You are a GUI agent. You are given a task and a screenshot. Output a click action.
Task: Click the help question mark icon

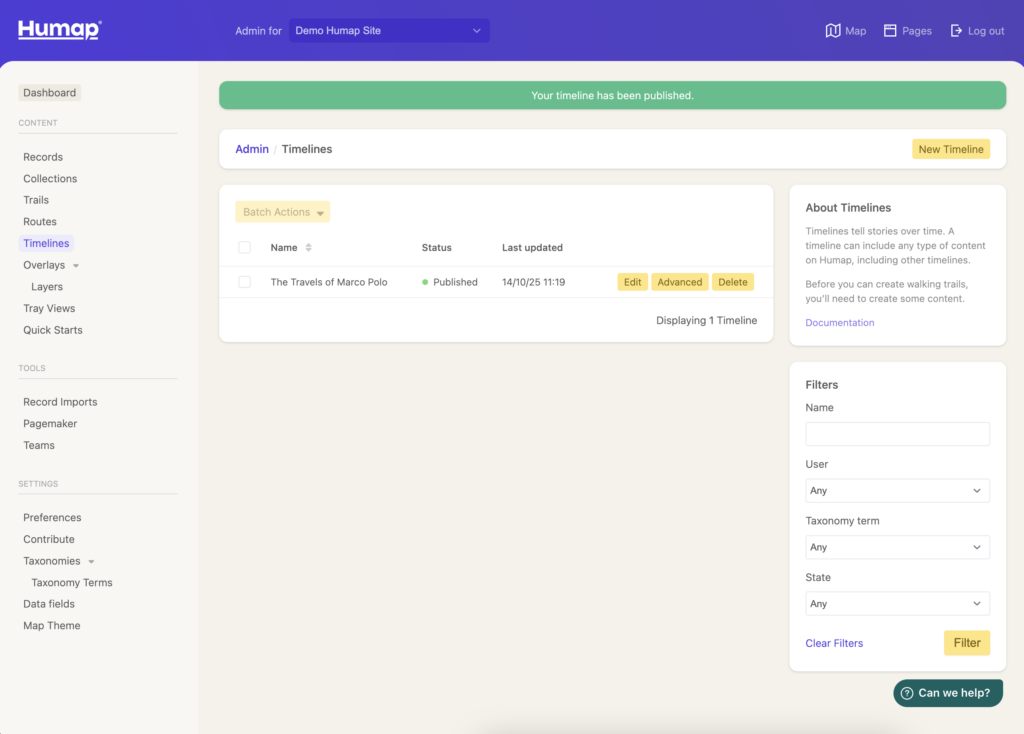click(x=907, y=693)
